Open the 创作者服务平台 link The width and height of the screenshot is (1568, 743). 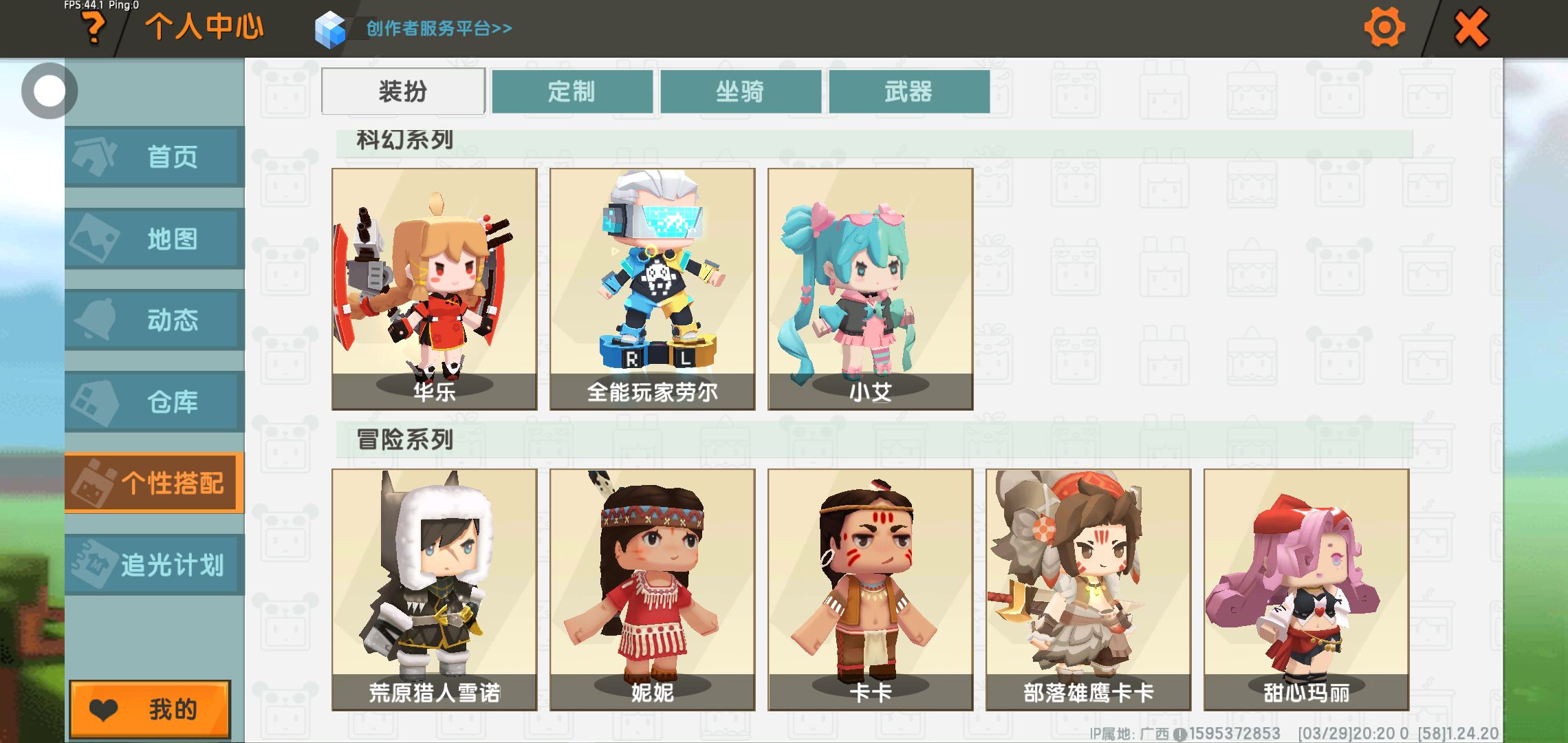point(439,28)
